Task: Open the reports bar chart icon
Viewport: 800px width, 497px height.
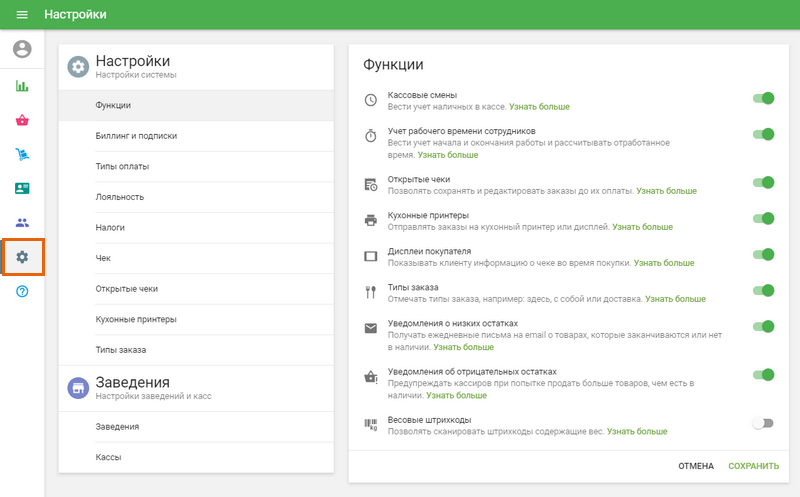Action: coord(22,86)
